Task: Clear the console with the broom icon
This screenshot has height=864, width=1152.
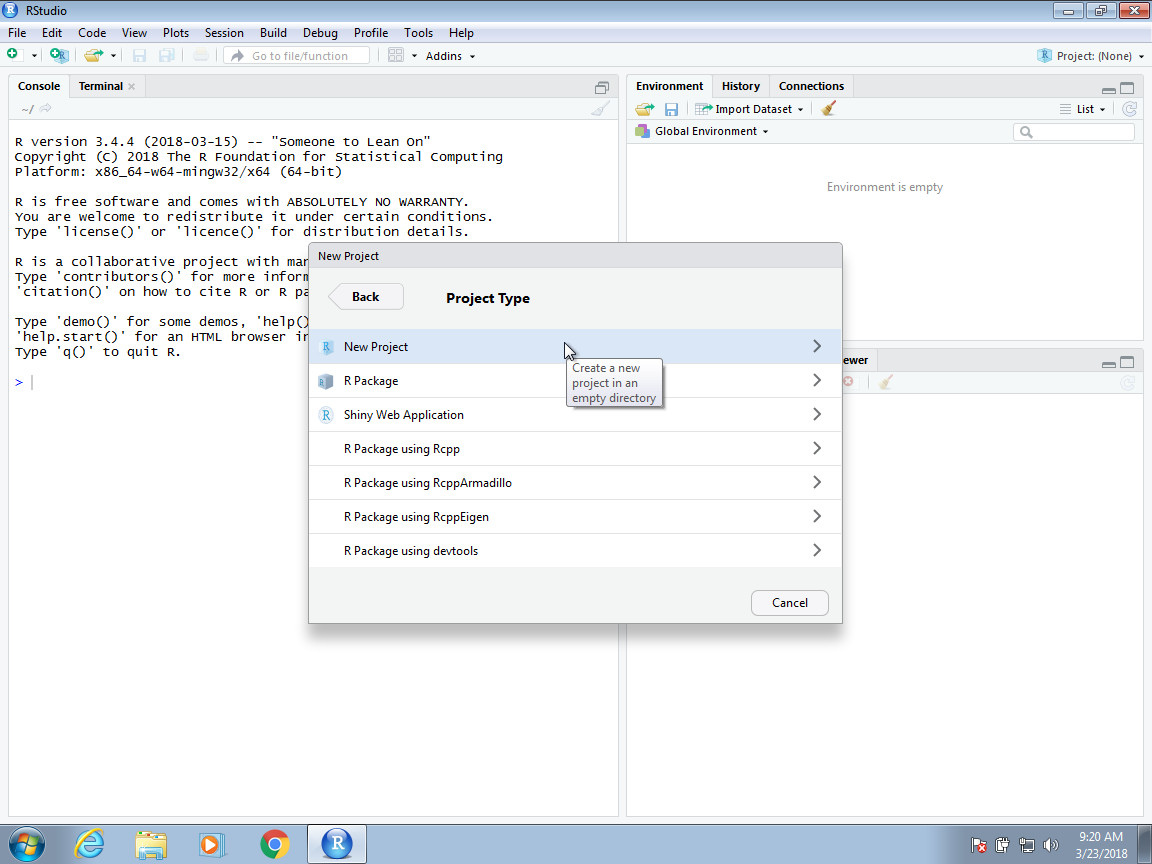Action: click(x=600, y=109)
